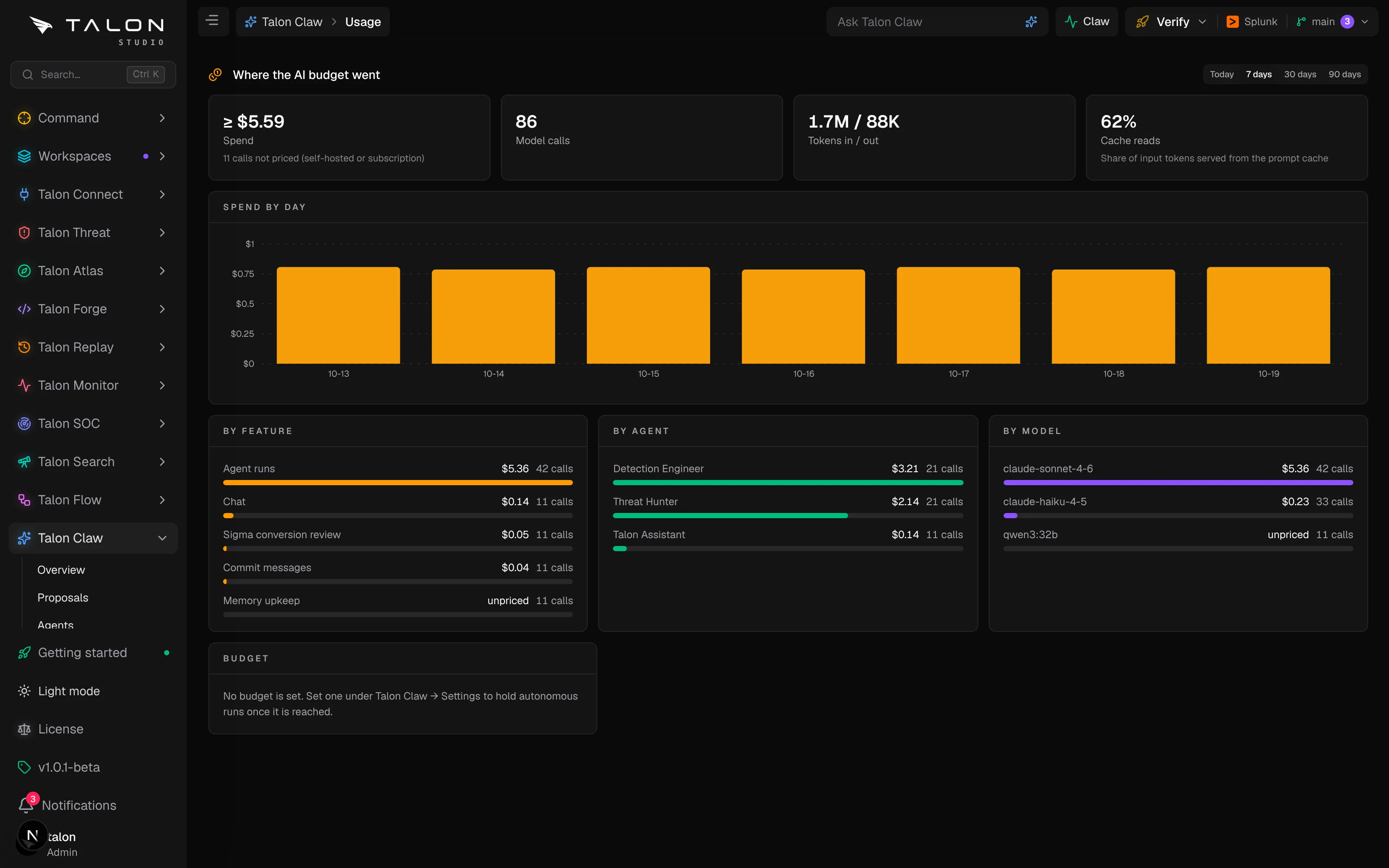This screenshot has width=1389, height=868.
Task: Click the Talon Threat shield icon
Action: click(x=24, y=233)
